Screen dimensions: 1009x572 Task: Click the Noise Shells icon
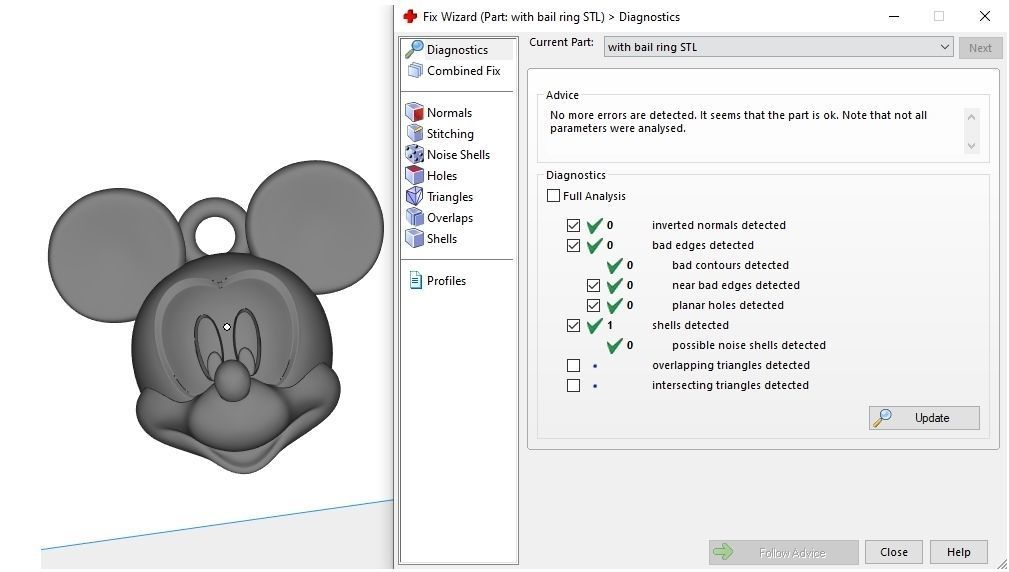click(x=414, y=154)
